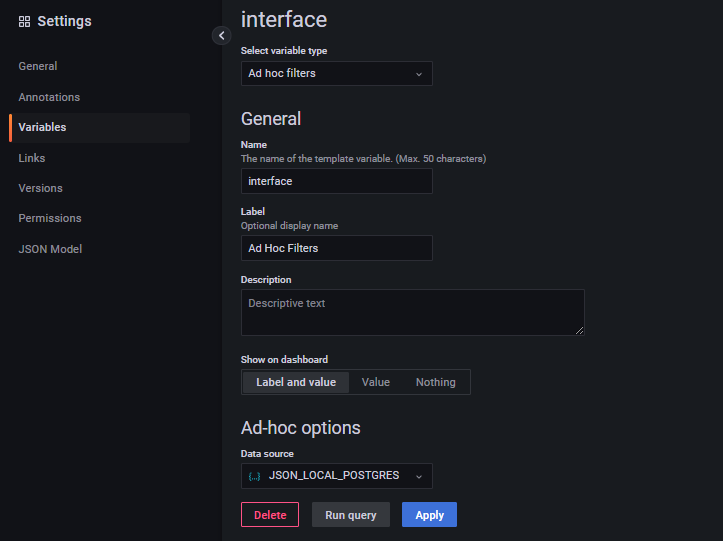The width and height of the screenshot is (723, 541).
Task: Click the Settings grid icon
Action: pyautogui.click(x=24, y=21)
